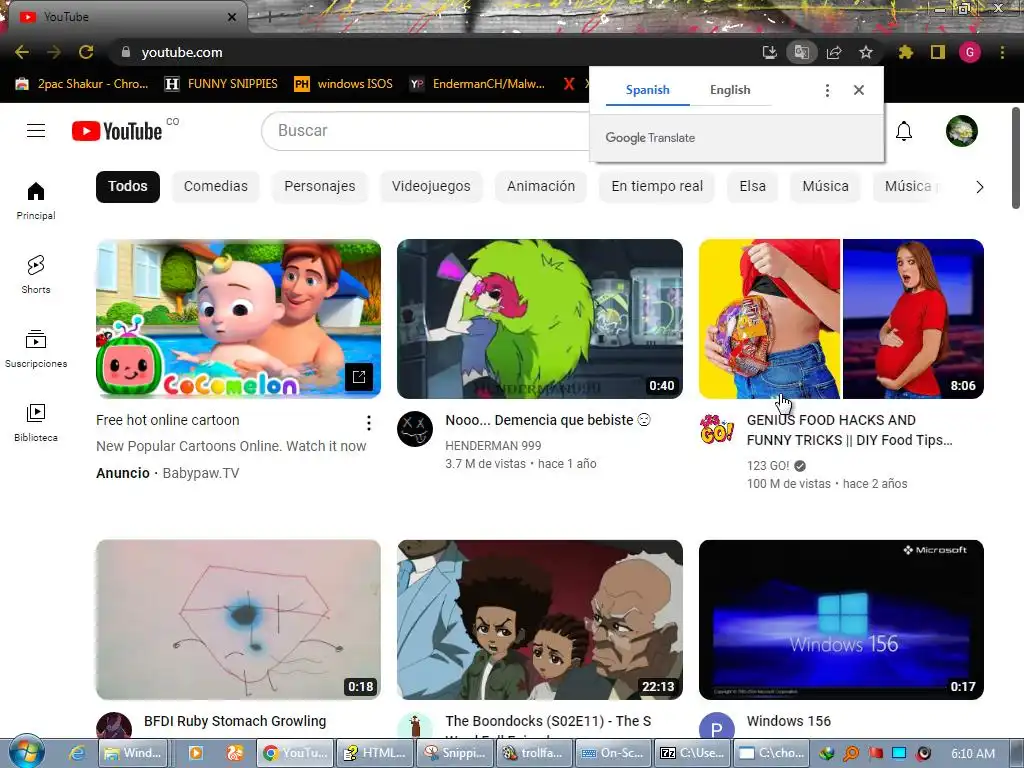Image resolution: width=1024 pixels, height=768 pixels.
Task: Select the Spanish tab in translate popup
Action: pos(647,90)
